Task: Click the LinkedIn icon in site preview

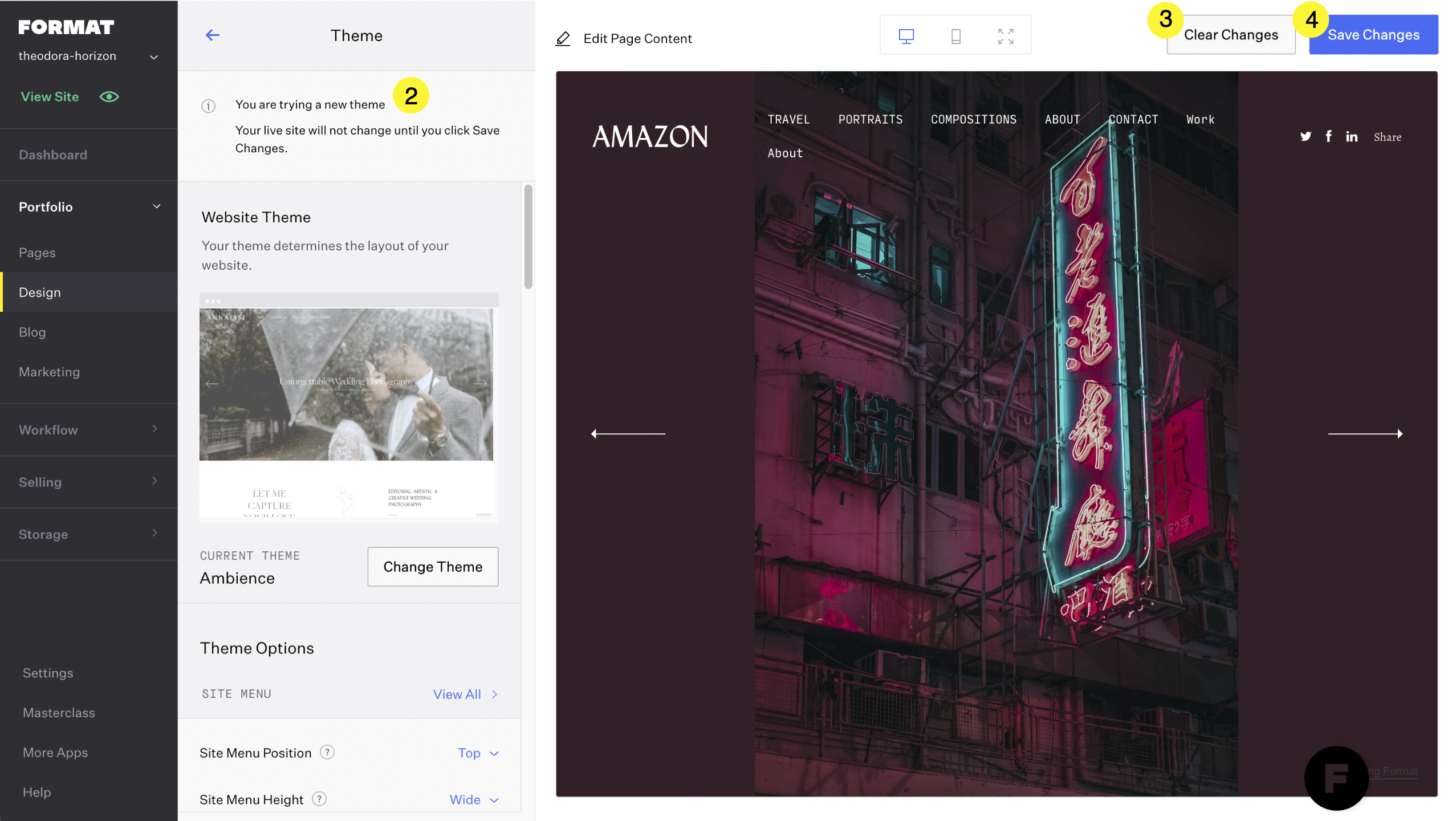Action: (x=1352, y=136)
